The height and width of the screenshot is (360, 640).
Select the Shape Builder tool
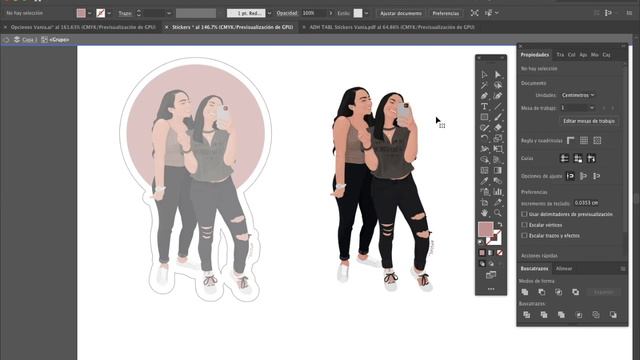(x=484, y=160)
